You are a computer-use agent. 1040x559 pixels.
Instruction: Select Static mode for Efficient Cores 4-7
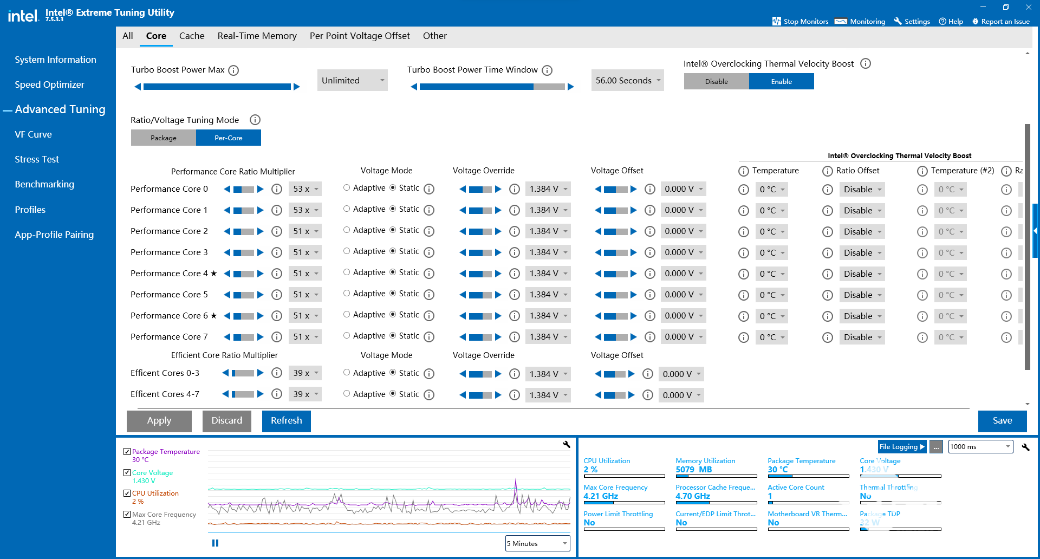coord(393,395)
